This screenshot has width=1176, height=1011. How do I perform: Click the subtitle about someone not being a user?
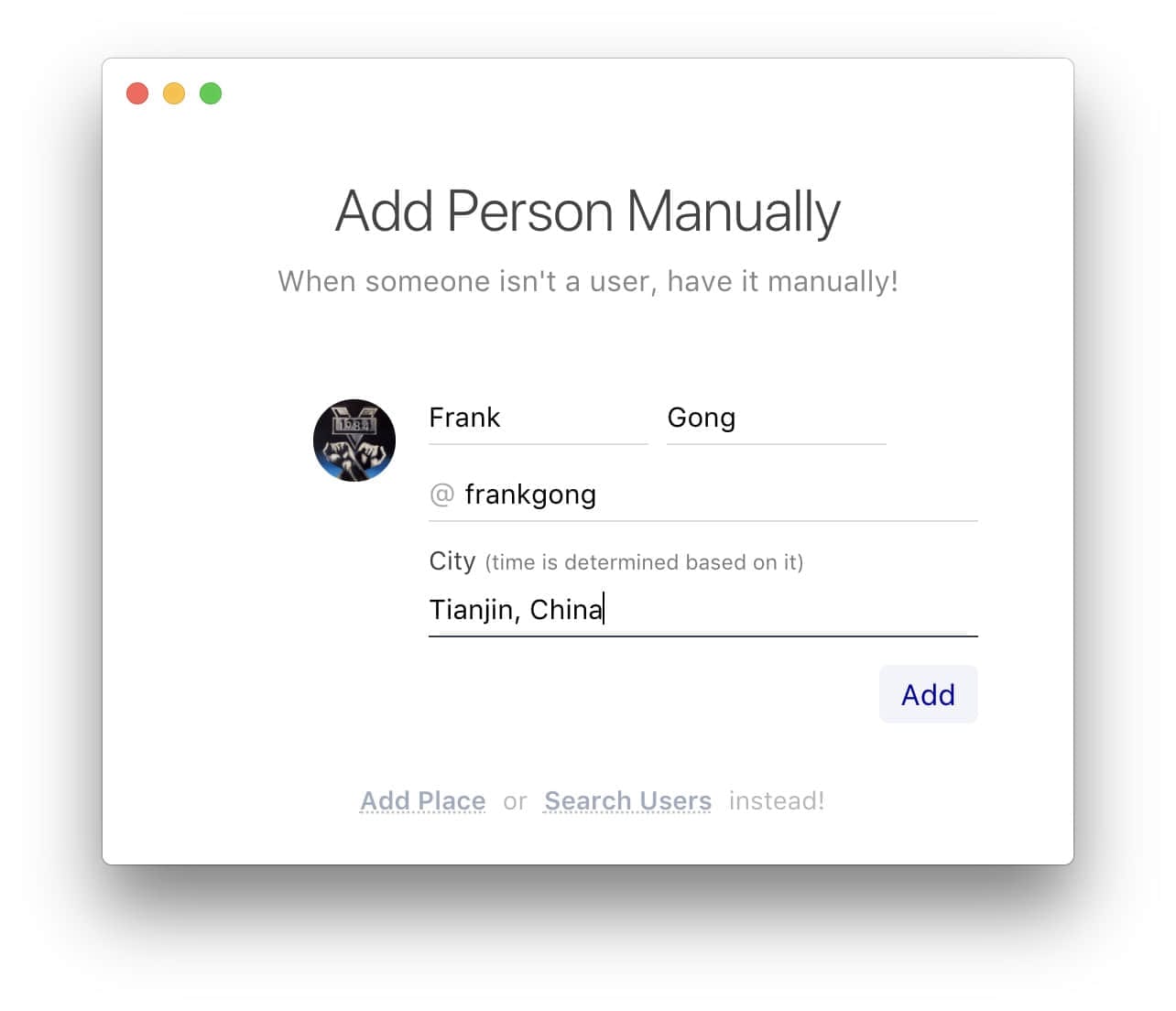[588, 281]
